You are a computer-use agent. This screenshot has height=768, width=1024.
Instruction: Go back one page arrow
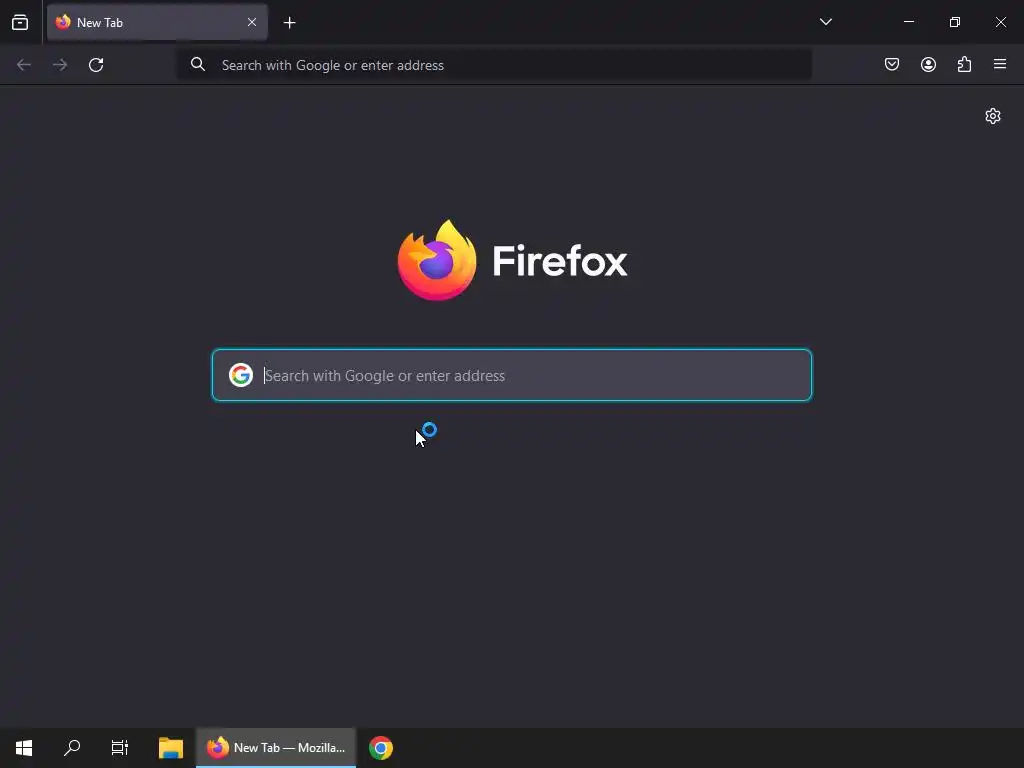24,65
